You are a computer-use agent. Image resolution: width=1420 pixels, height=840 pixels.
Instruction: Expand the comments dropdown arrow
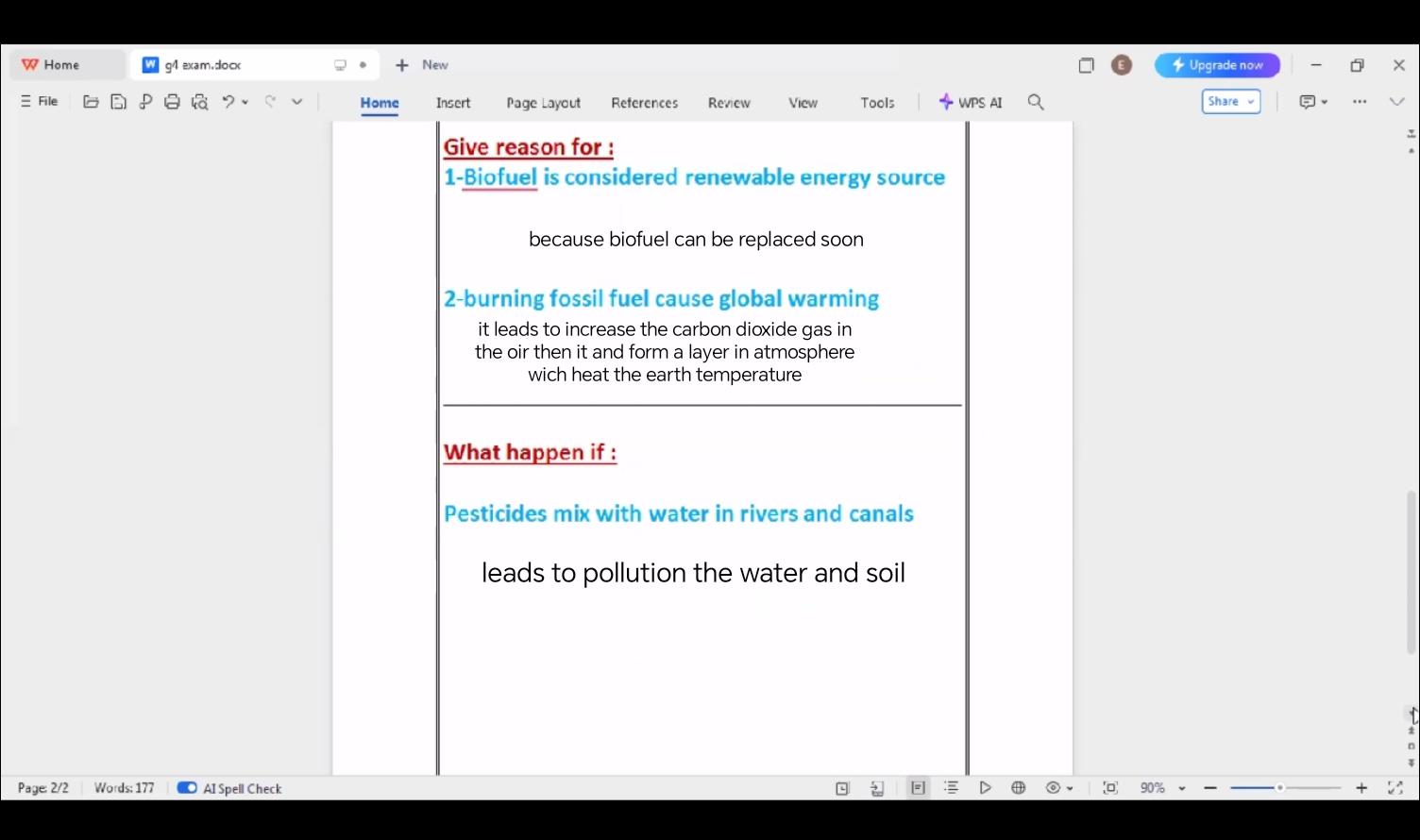pos(1325,102)
